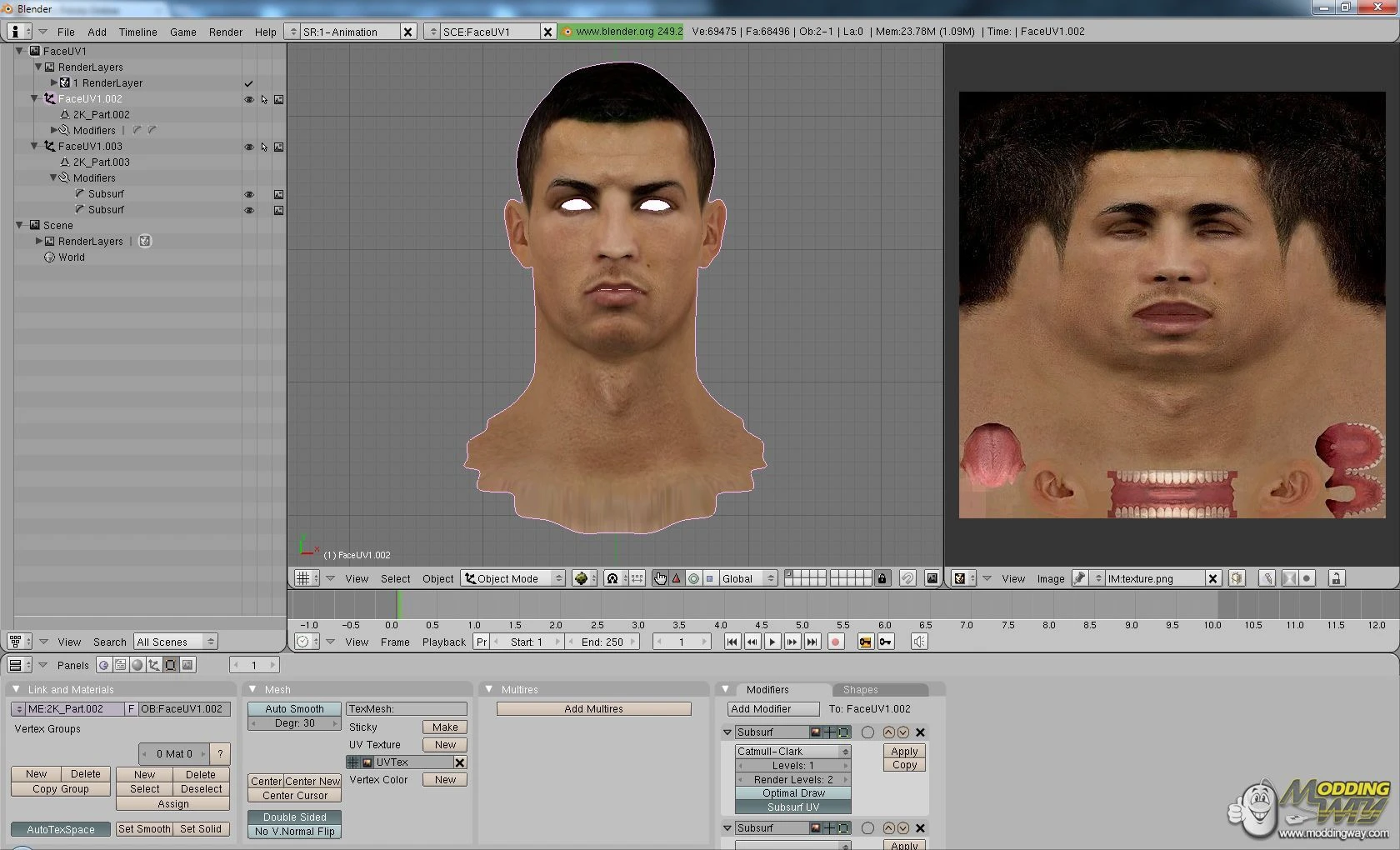
Task: Click the pencil paint icon in image editor header
Action: point(1267,578)
